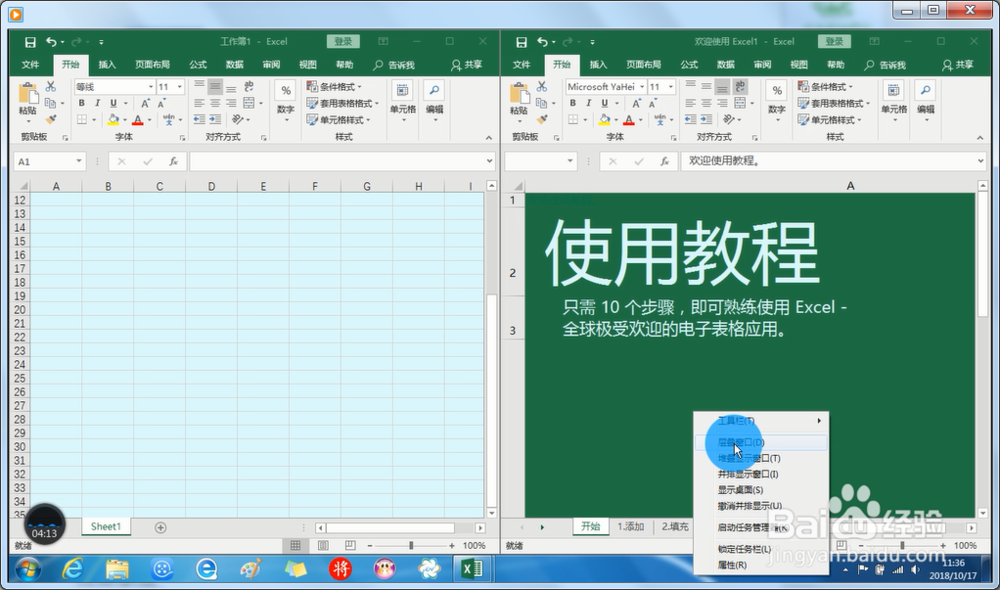1000x590 pixels.
Task: Open the 文件 tab in the 欢迎使用 Excel1 window
Action: [521, 64]
